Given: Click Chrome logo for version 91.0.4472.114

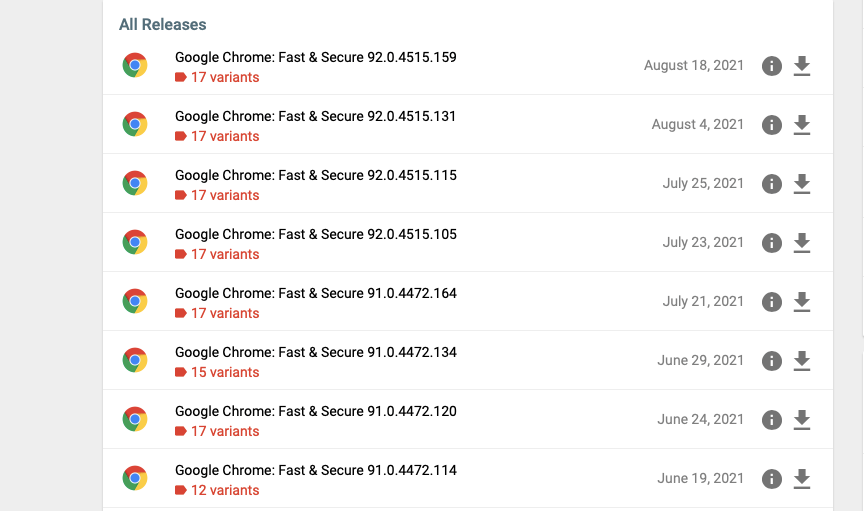Looking at the screenshot, I should (135, 478).
